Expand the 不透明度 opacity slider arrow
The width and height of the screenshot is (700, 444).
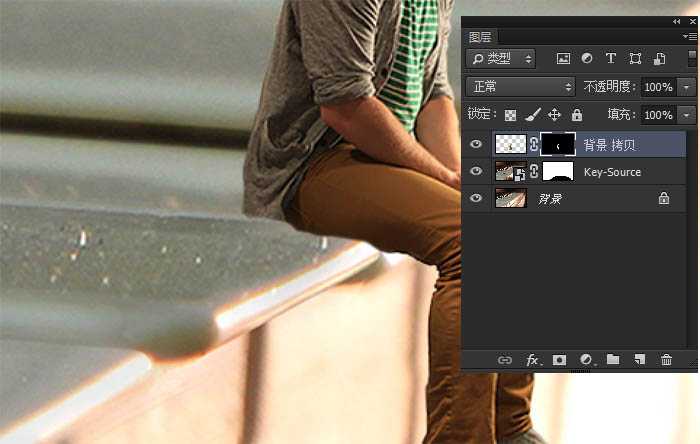(686, 87)
